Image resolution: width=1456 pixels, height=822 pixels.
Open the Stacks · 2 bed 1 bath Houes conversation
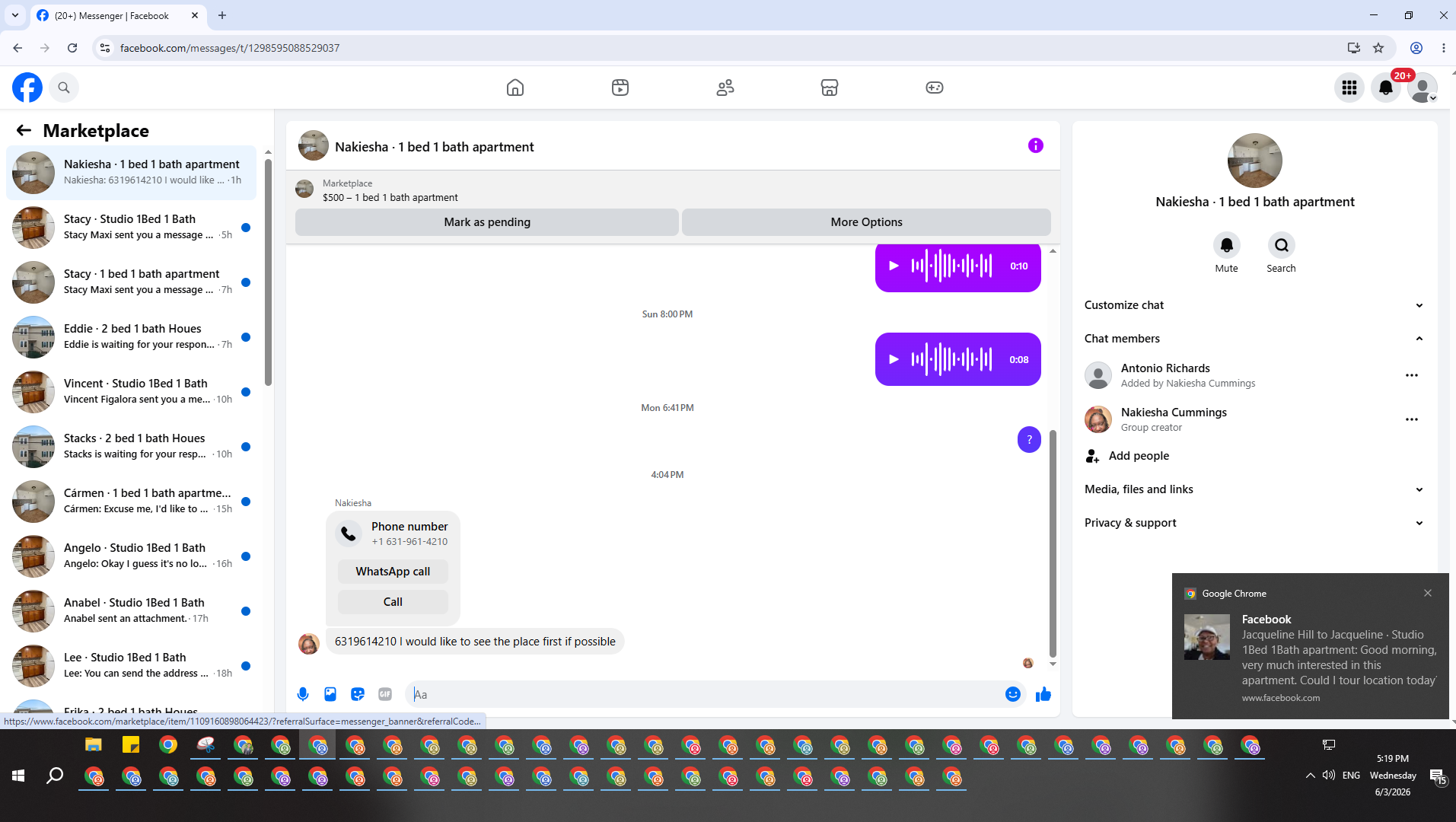[132, 447]
